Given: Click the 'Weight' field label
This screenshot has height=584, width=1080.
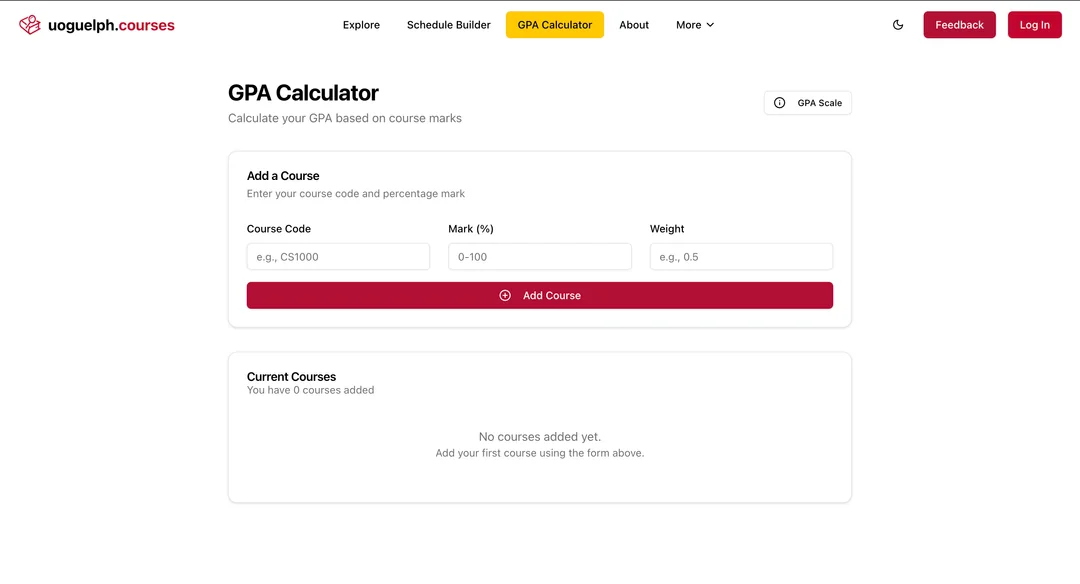Looking at the screenshot, I should click(x=667, y=229).
